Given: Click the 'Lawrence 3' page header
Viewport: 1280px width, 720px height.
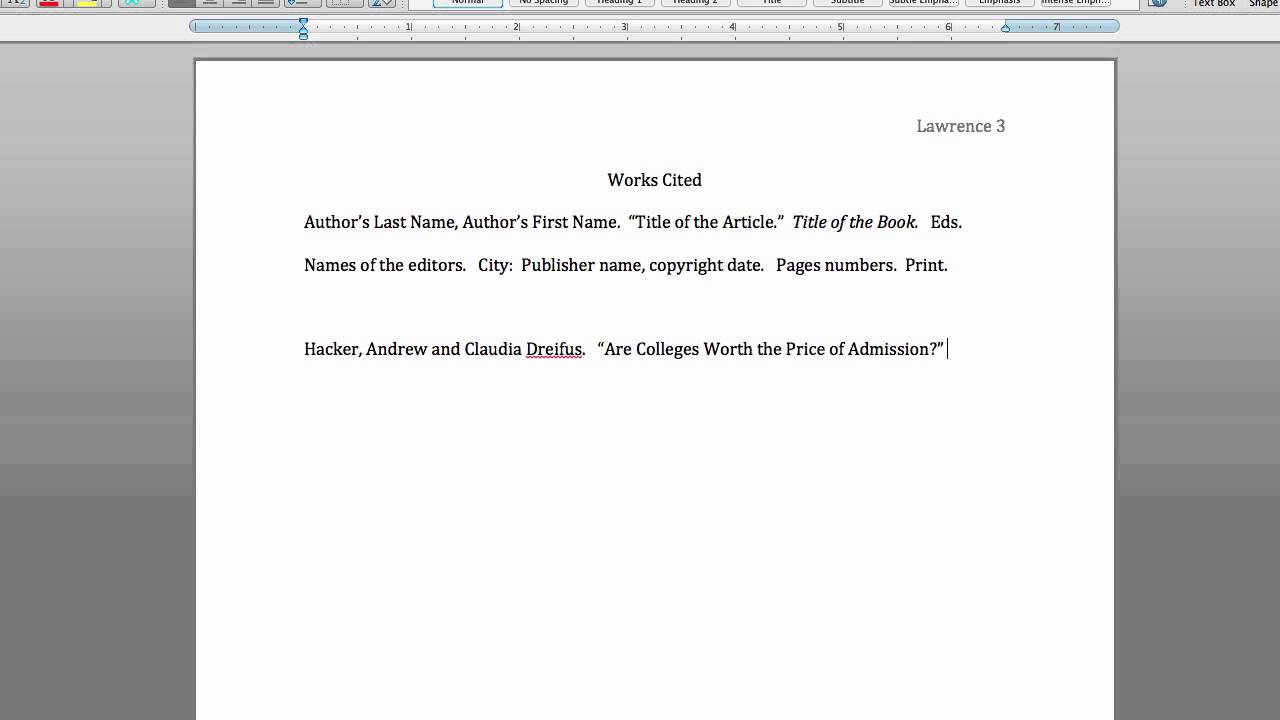Looking at the screenshot, I should coord(961,126).
